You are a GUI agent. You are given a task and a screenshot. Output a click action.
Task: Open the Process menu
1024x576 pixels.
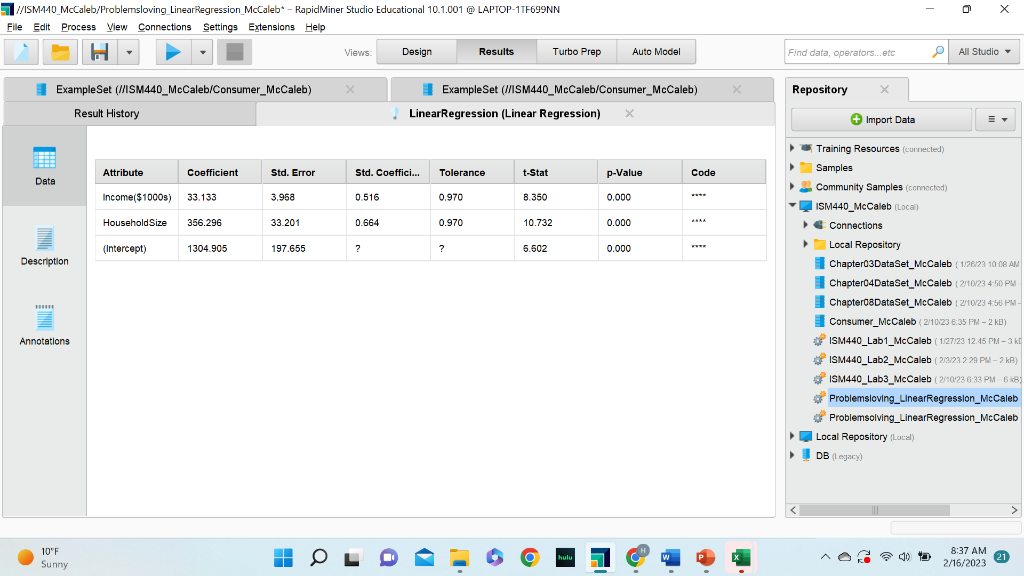pos(78,27)
